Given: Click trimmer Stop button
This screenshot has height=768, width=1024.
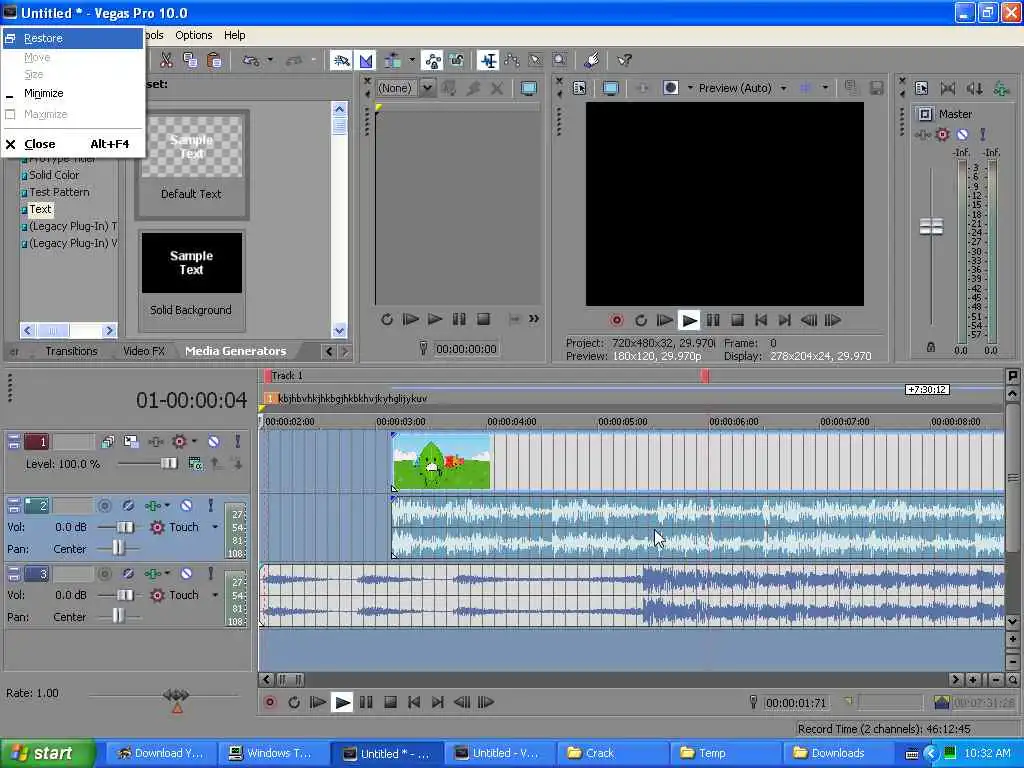Looking at the screenshot, I should [483, 319].
